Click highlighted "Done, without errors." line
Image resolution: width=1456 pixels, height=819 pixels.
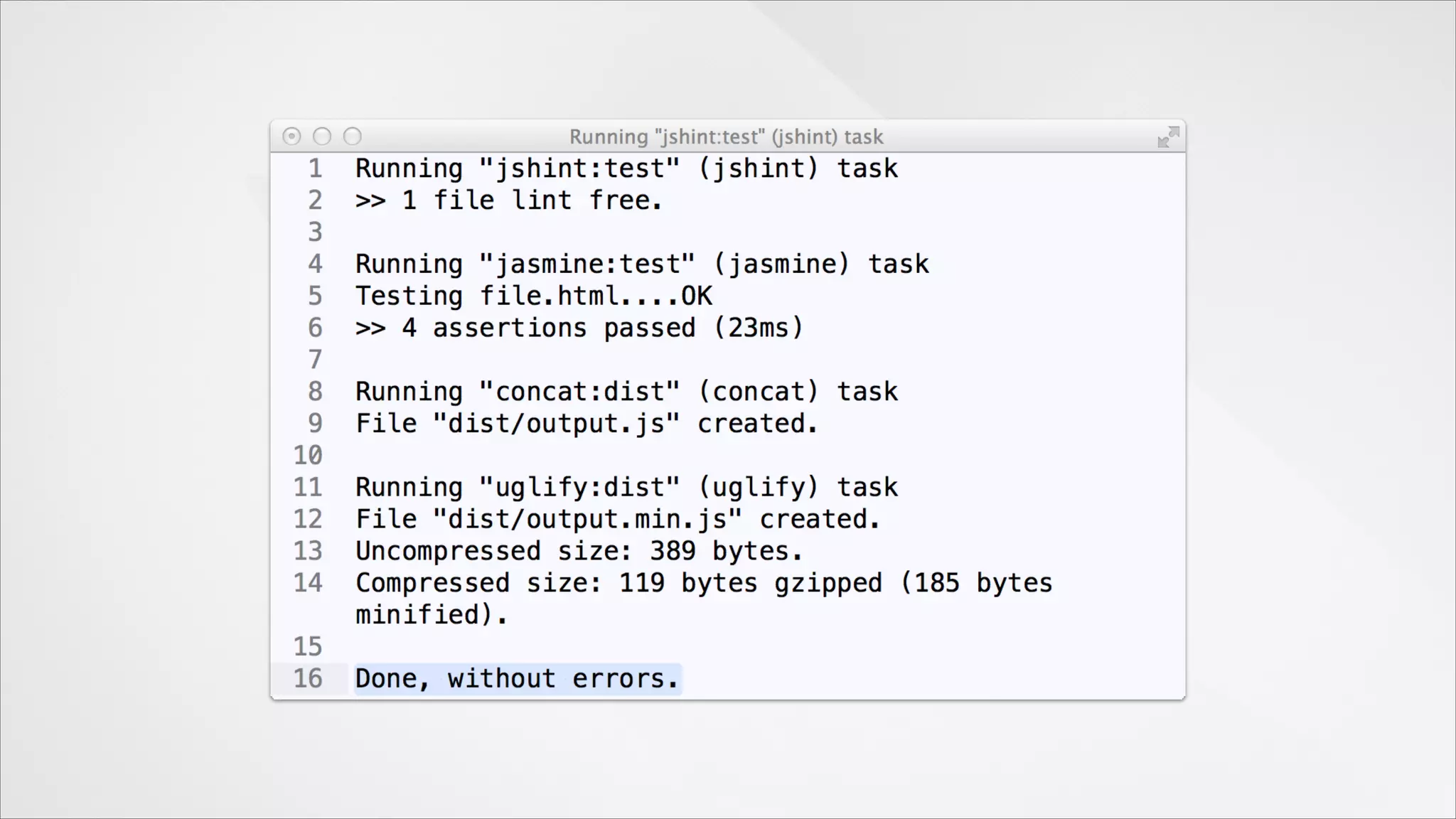click(517, 679)
